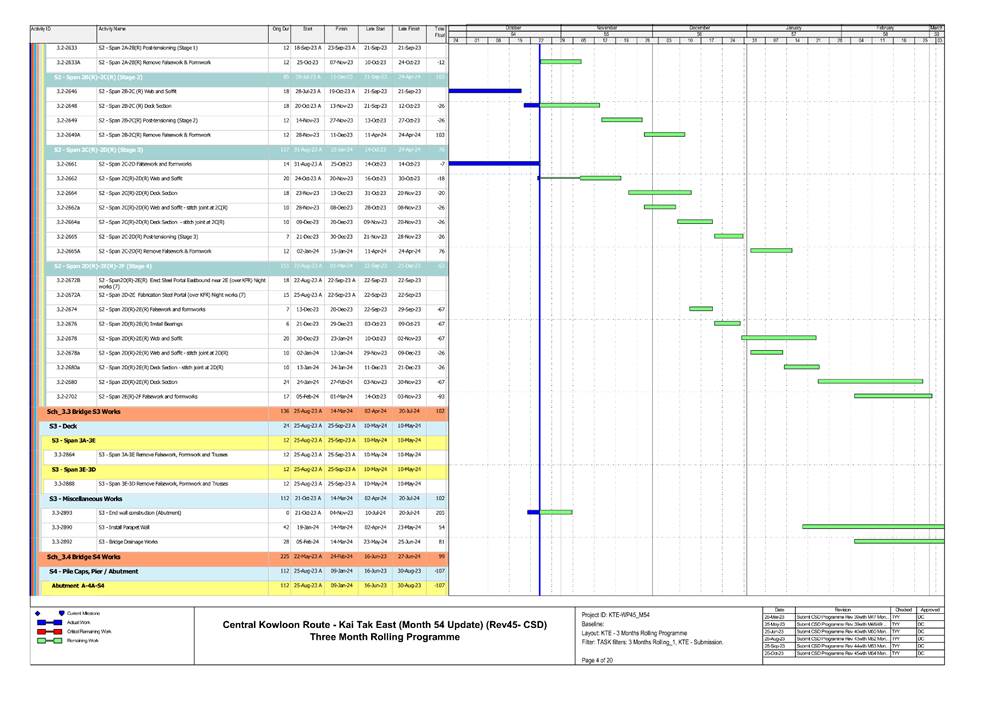Click the Gantt bar for 3.2-2680 Deck Section
Screen dimensions: 1001x708
click(x=869, y=381)
